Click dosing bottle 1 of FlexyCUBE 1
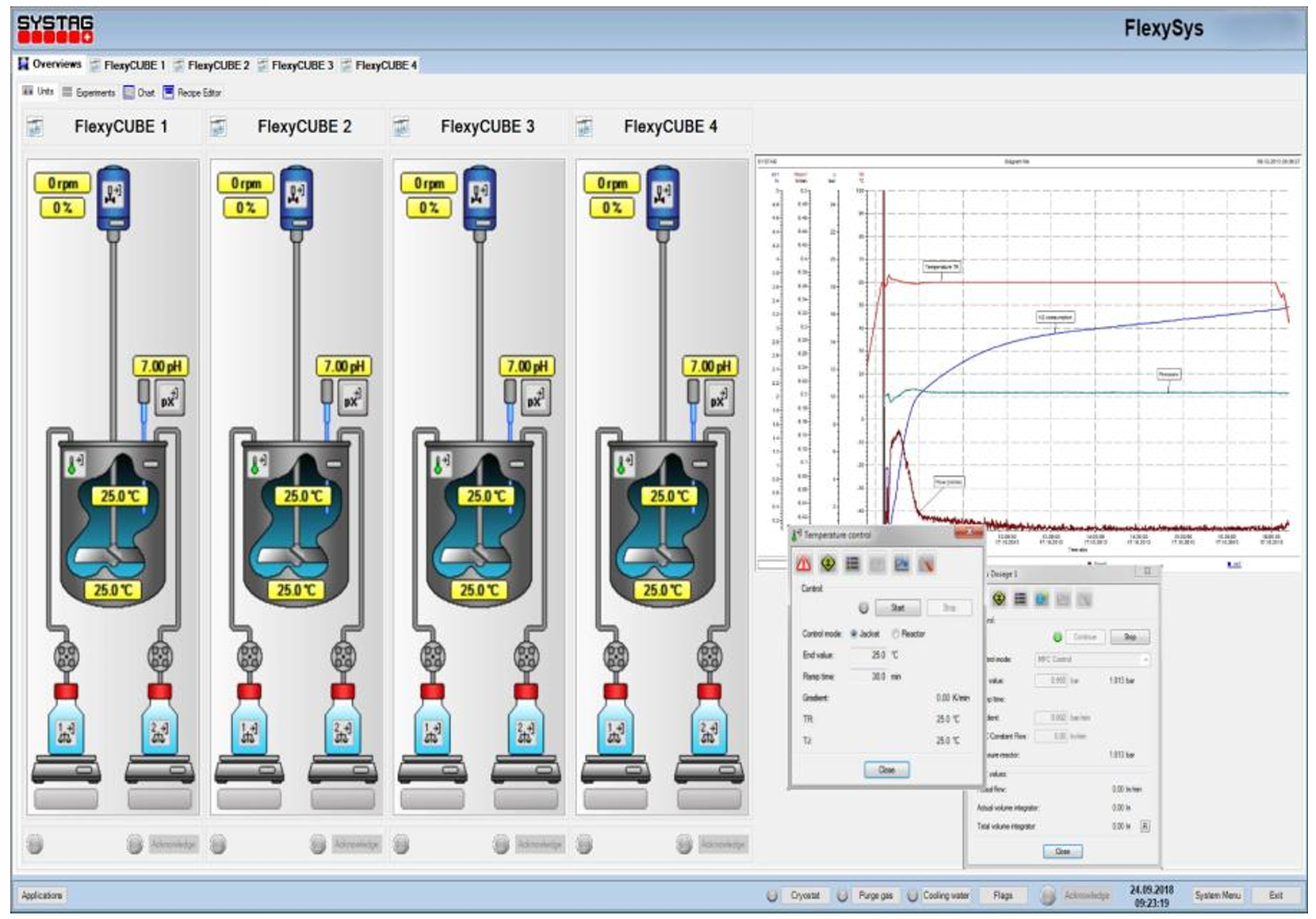1316x919 pixels. click(66, 718)
